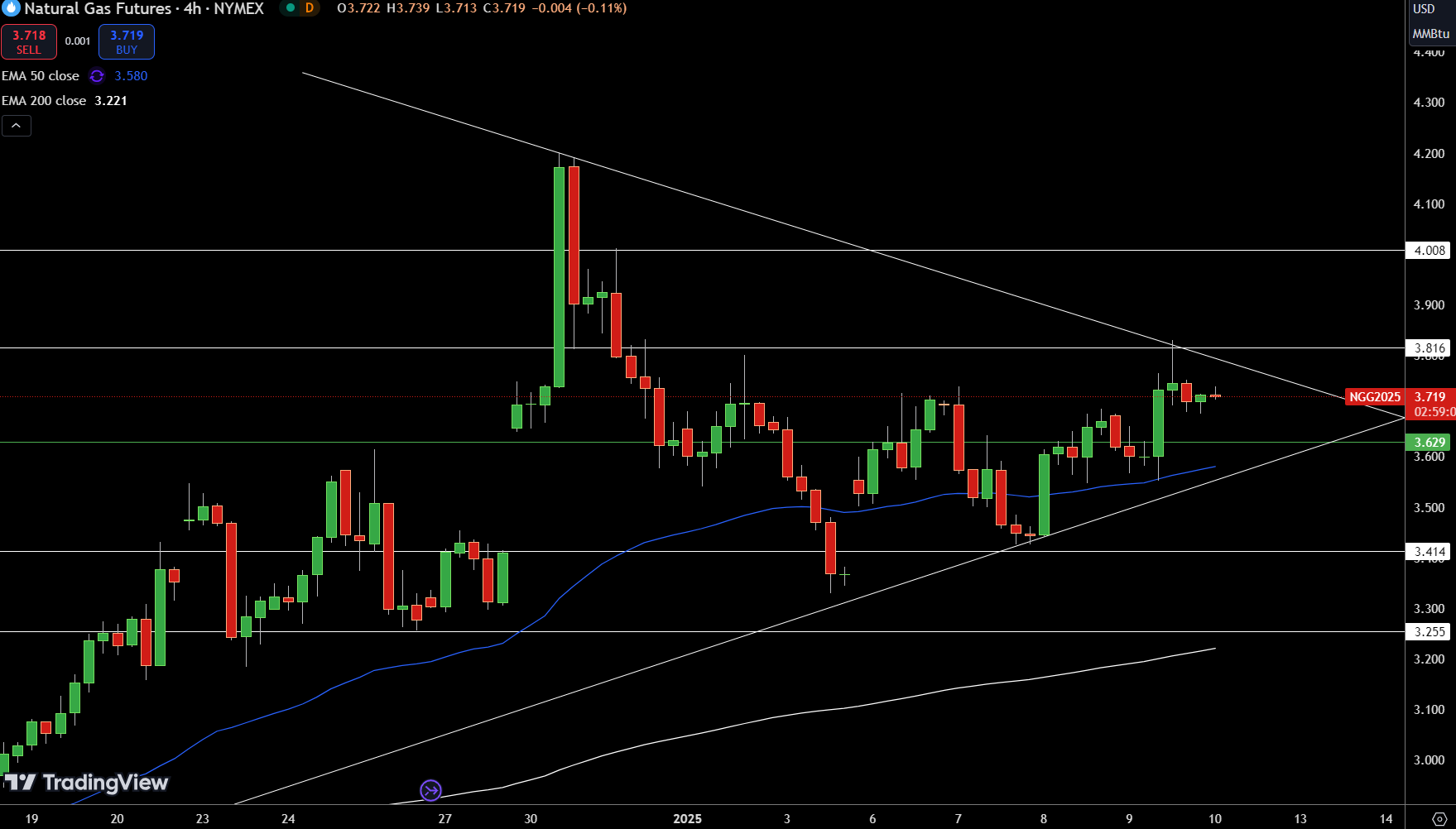Viewport: 1456px width, 829px height.
Task: Click EMA 200 value 3.221
Action: point(111,101)
